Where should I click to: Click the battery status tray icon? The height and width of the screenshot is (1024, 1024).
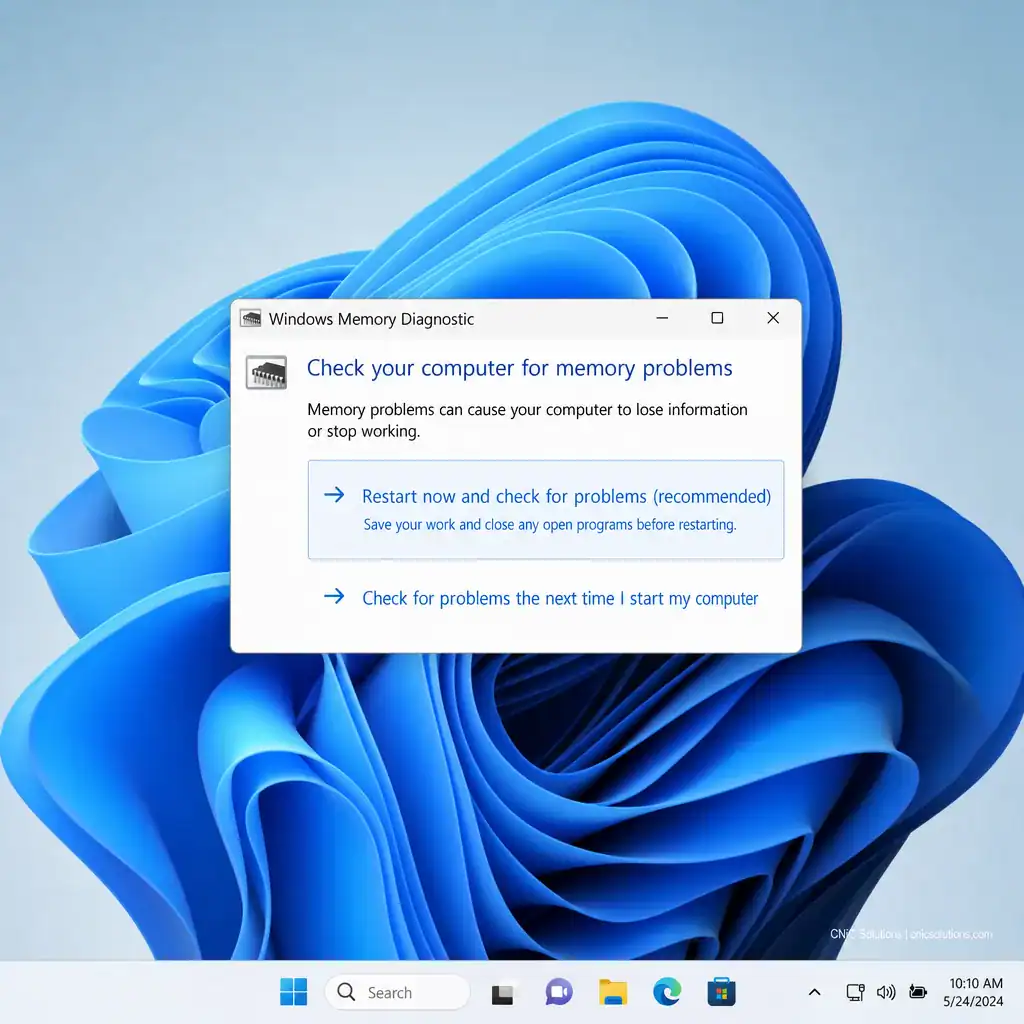point(918,992)
